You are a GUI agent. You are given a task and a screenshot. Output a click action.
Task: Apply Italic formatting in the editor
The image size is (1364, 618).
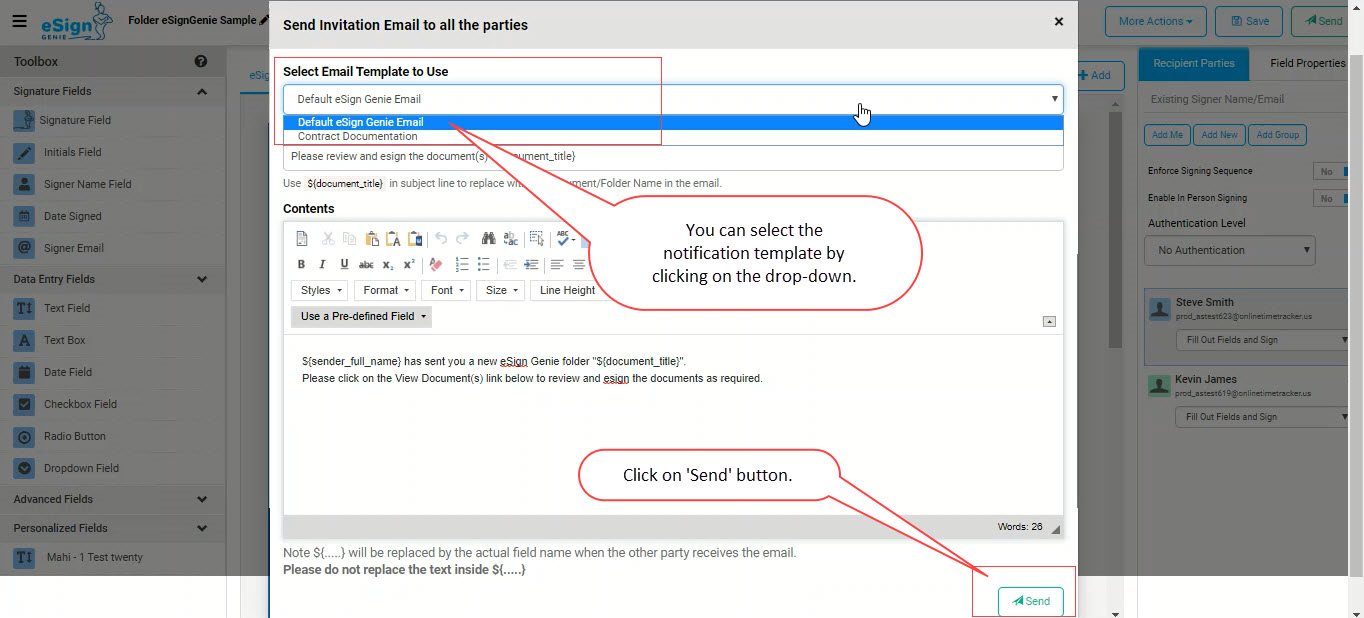[322, 265]
